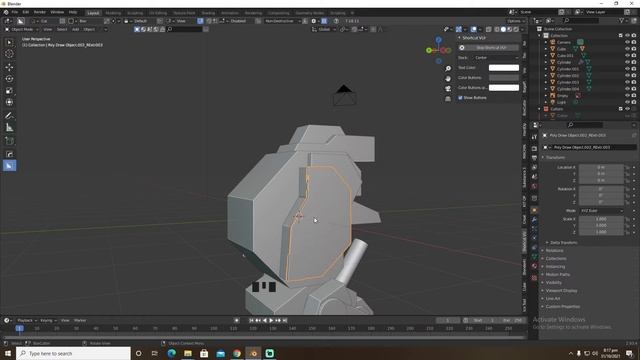
Task: Open the viewport Add menu
Action: pos(75,29)
